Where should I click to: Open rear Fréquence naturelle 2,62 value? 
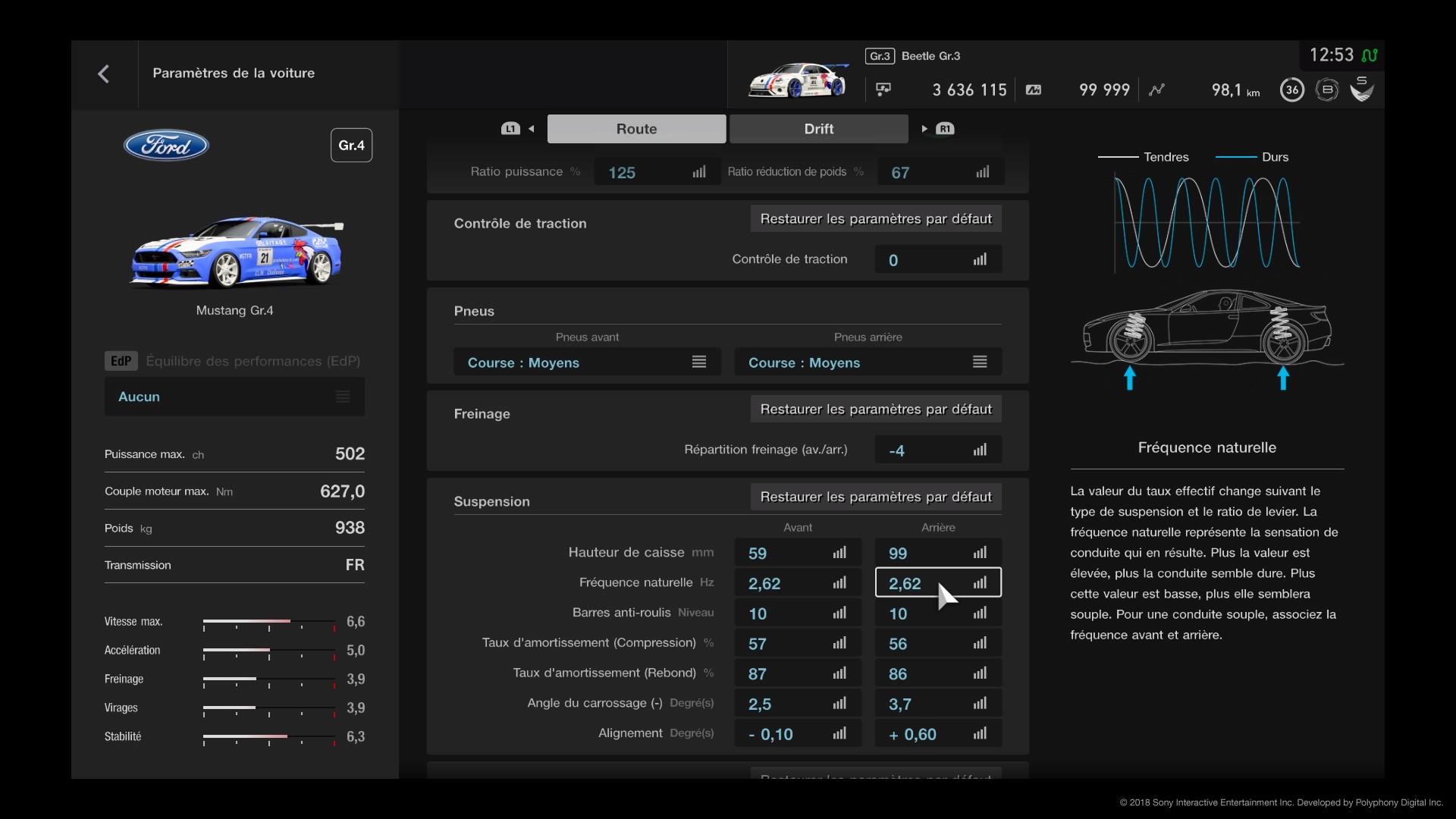click(x=938, y=583)
